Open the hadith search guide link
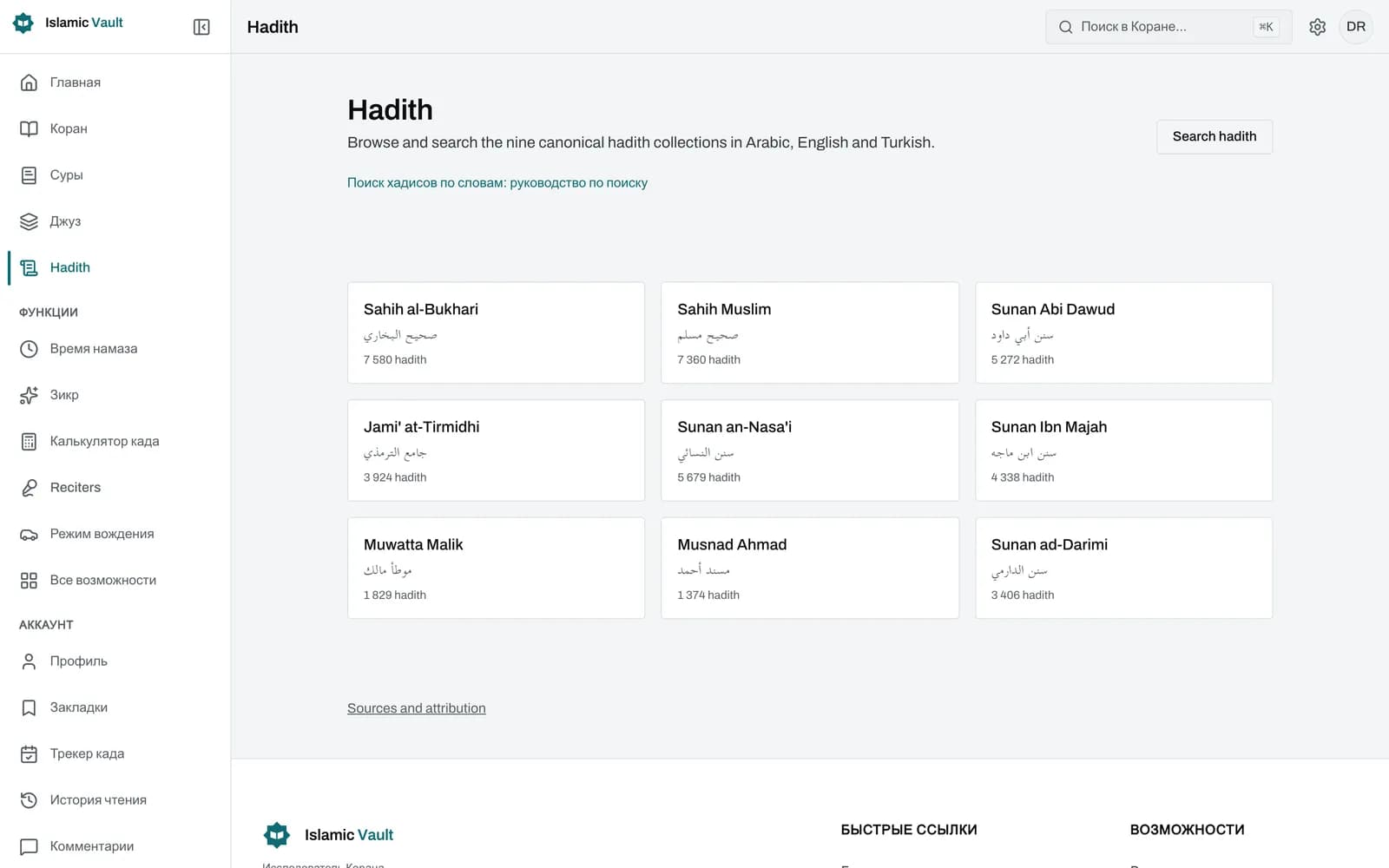Viewport: 1389px width, 868px height. click(497, 183)
